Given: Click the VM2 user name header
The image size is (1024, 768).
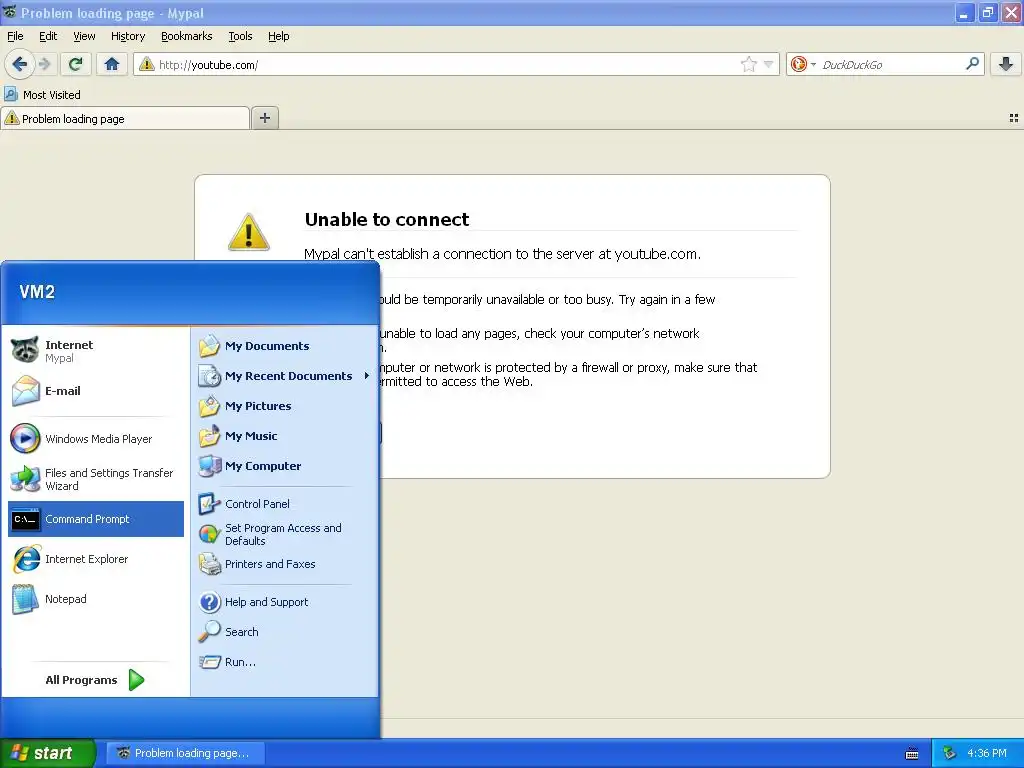Looking at the screenshot, I should click(37, 292).
